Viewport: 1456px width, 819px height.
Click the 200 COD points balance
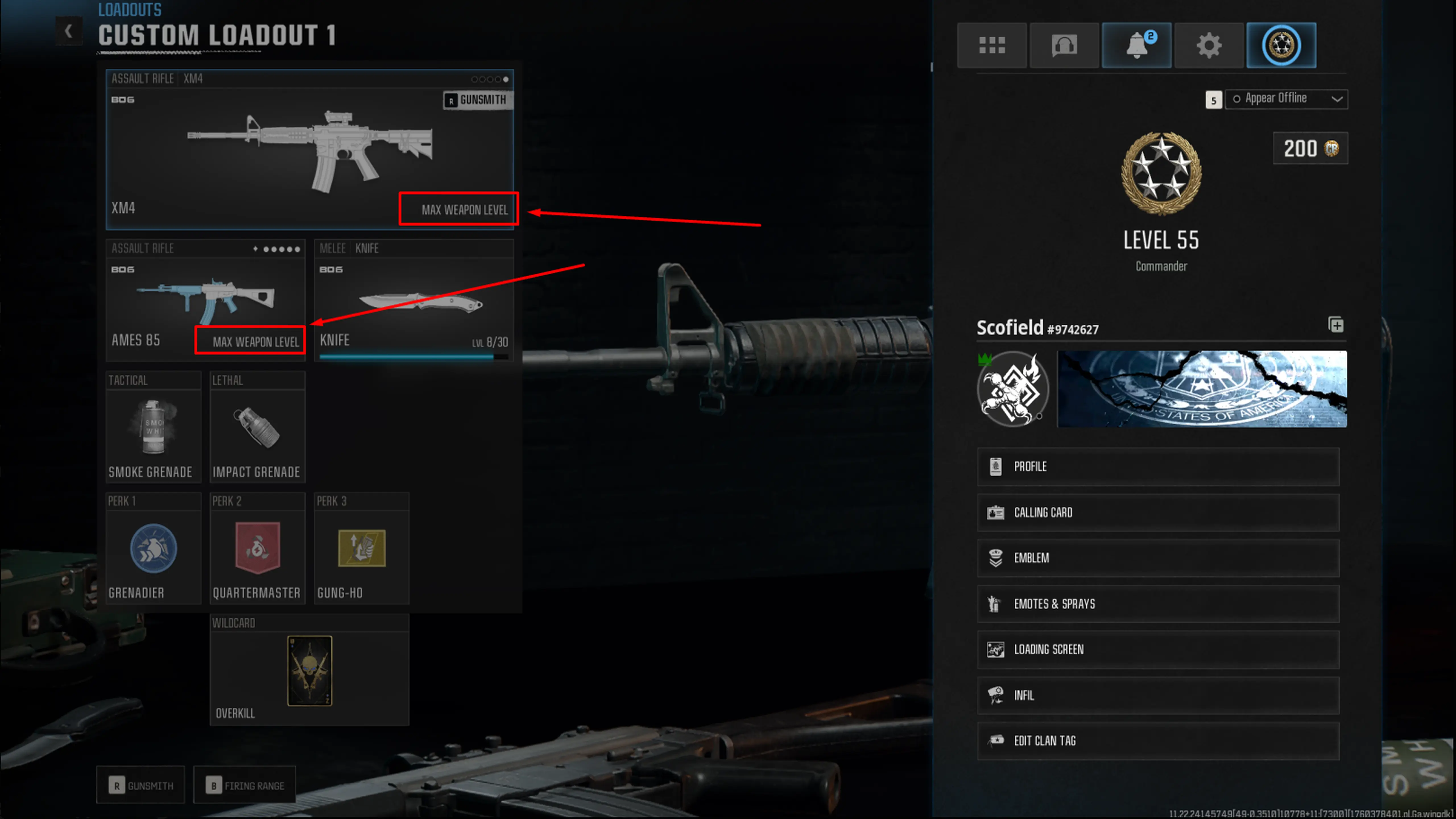1310,149
